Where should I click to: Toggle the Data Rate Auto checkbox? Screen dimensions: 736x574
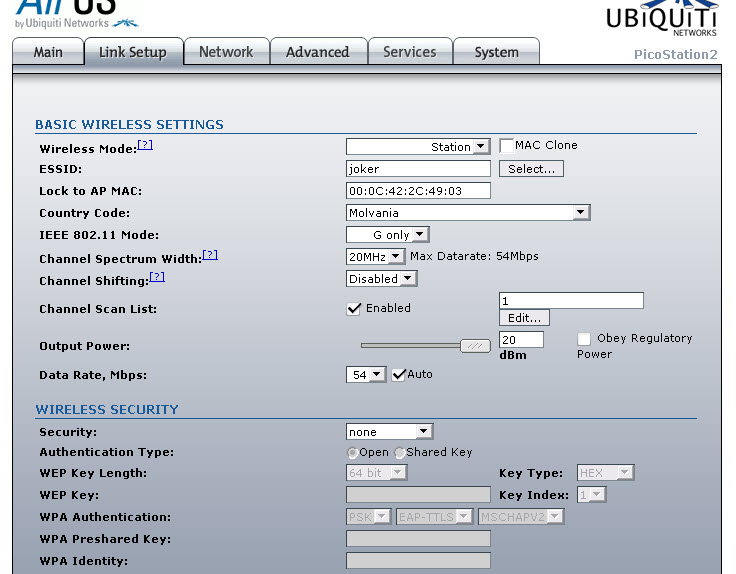[399, 375]
